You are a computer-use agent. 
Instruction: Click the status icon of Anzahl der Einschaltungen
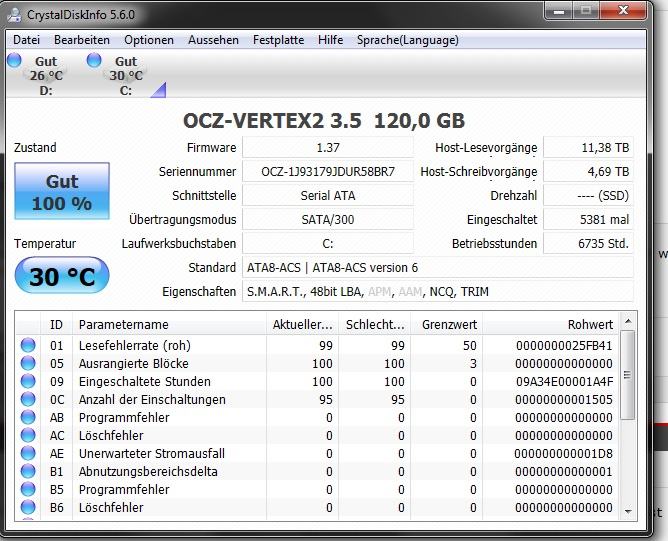click(x=28, y=399)
